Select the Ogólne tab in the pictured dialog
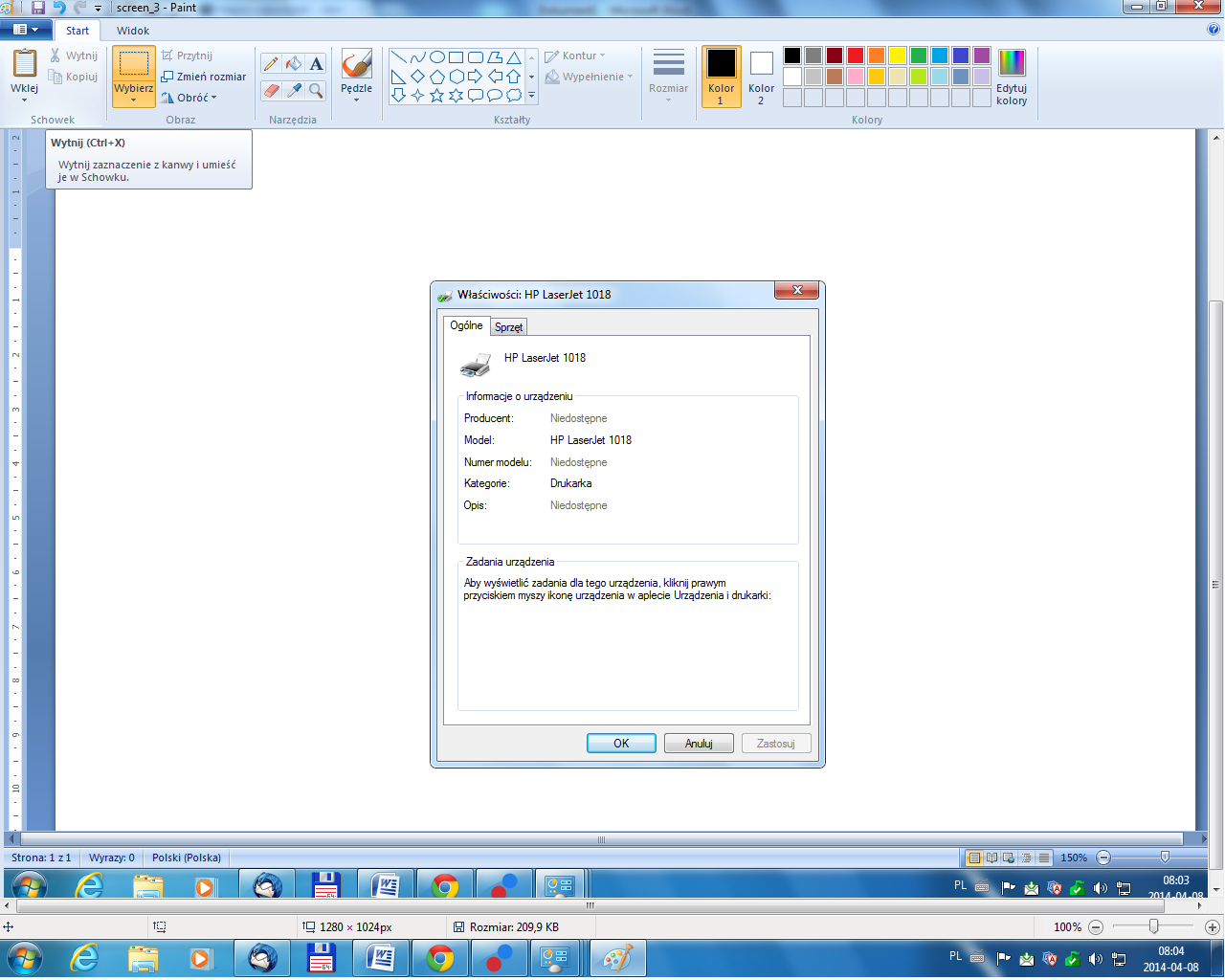This screenshot has width=1225, height=980. [x=466, y=325]
